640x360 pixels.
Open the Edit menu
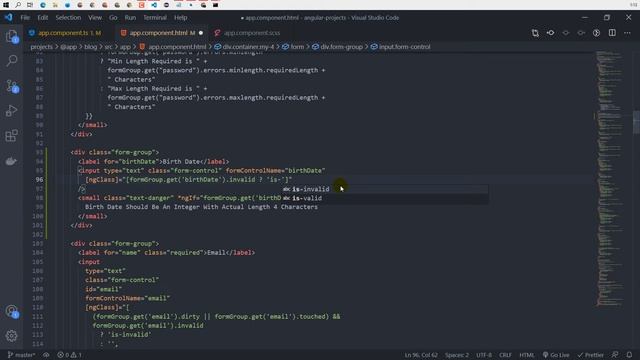coord(42,18)
